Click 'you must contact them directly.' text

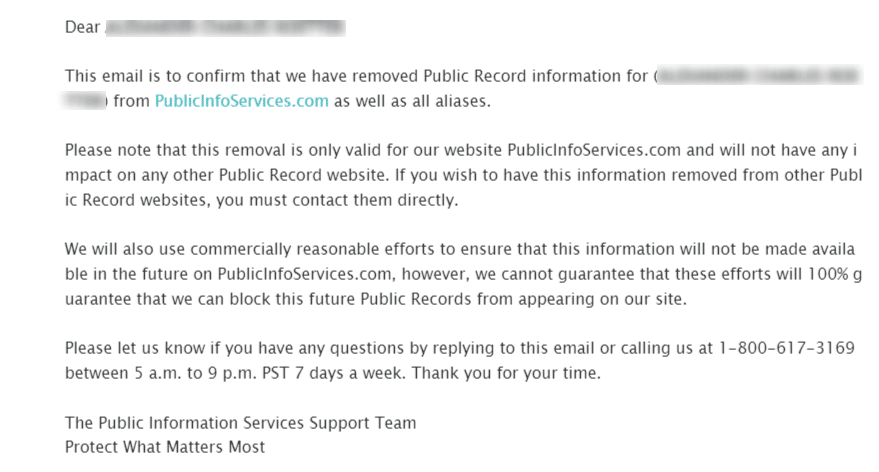(x=337, y=200)
